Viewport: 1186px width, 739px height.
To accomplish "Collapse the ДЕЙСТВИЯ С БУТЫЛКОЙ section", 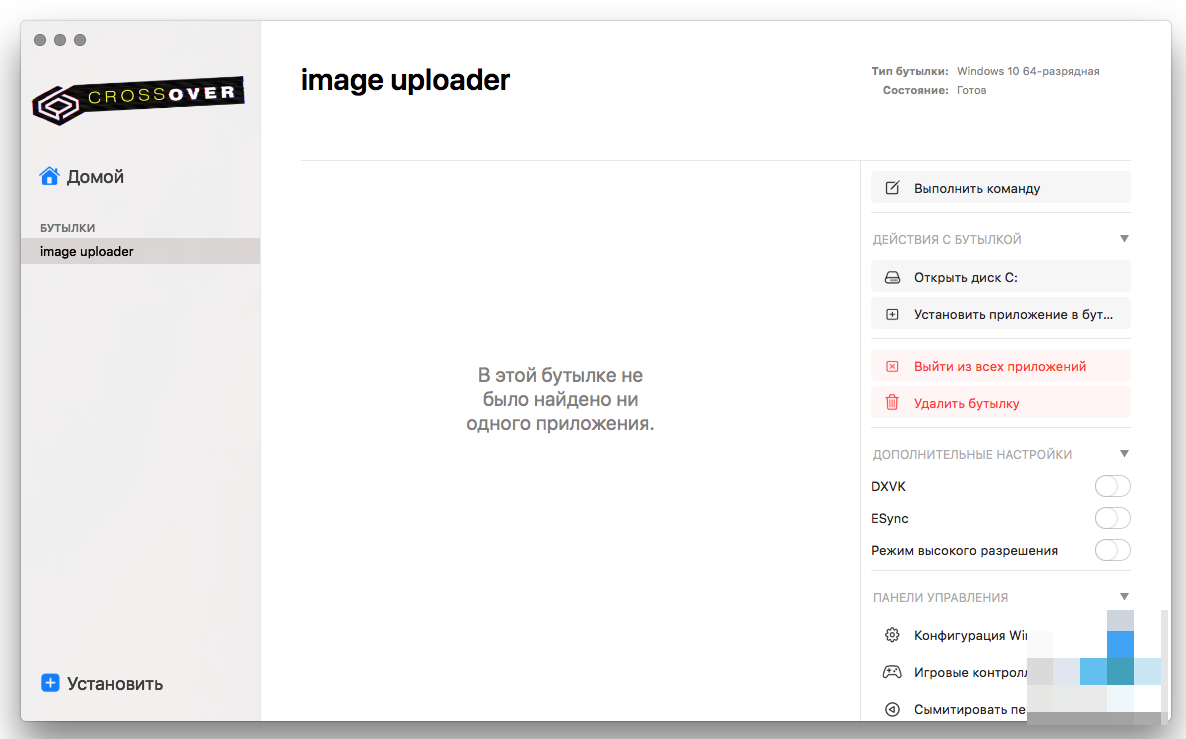I will pyautogui.click(x=1124, y=239).
